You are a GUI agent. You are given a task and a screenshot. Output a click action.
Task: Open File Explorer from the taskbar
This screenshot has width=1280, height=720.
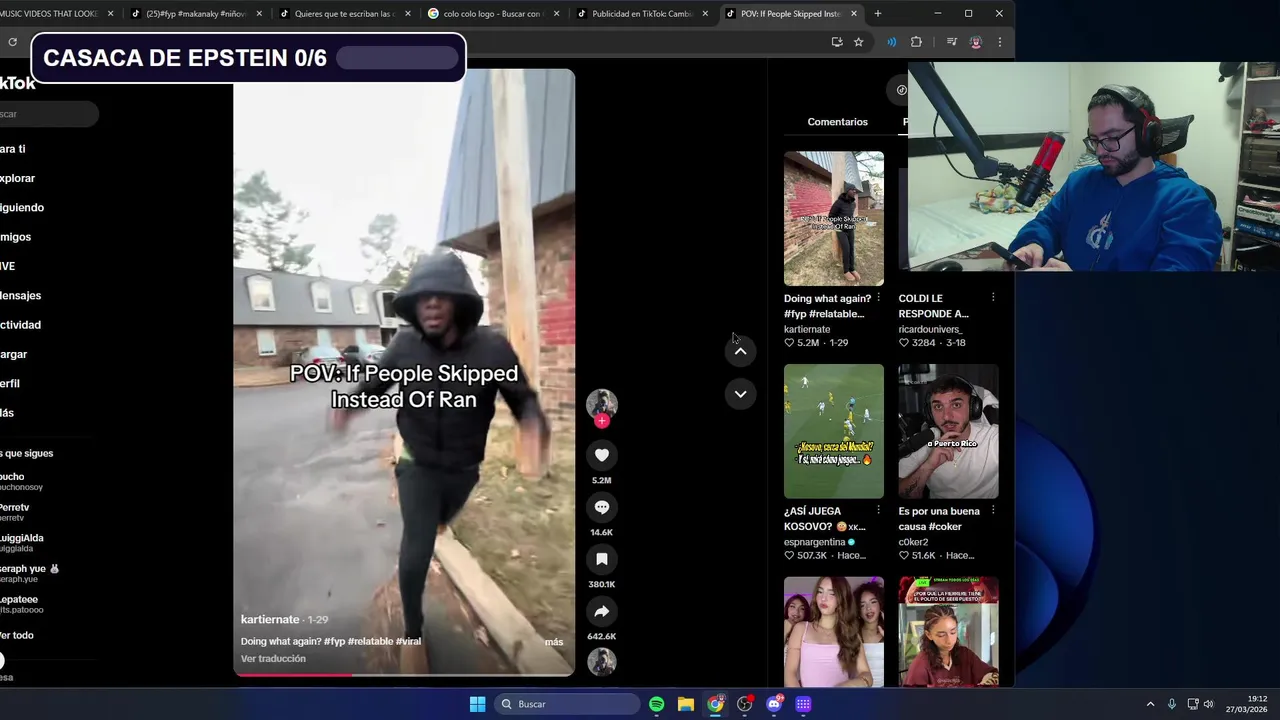(685, 704)
